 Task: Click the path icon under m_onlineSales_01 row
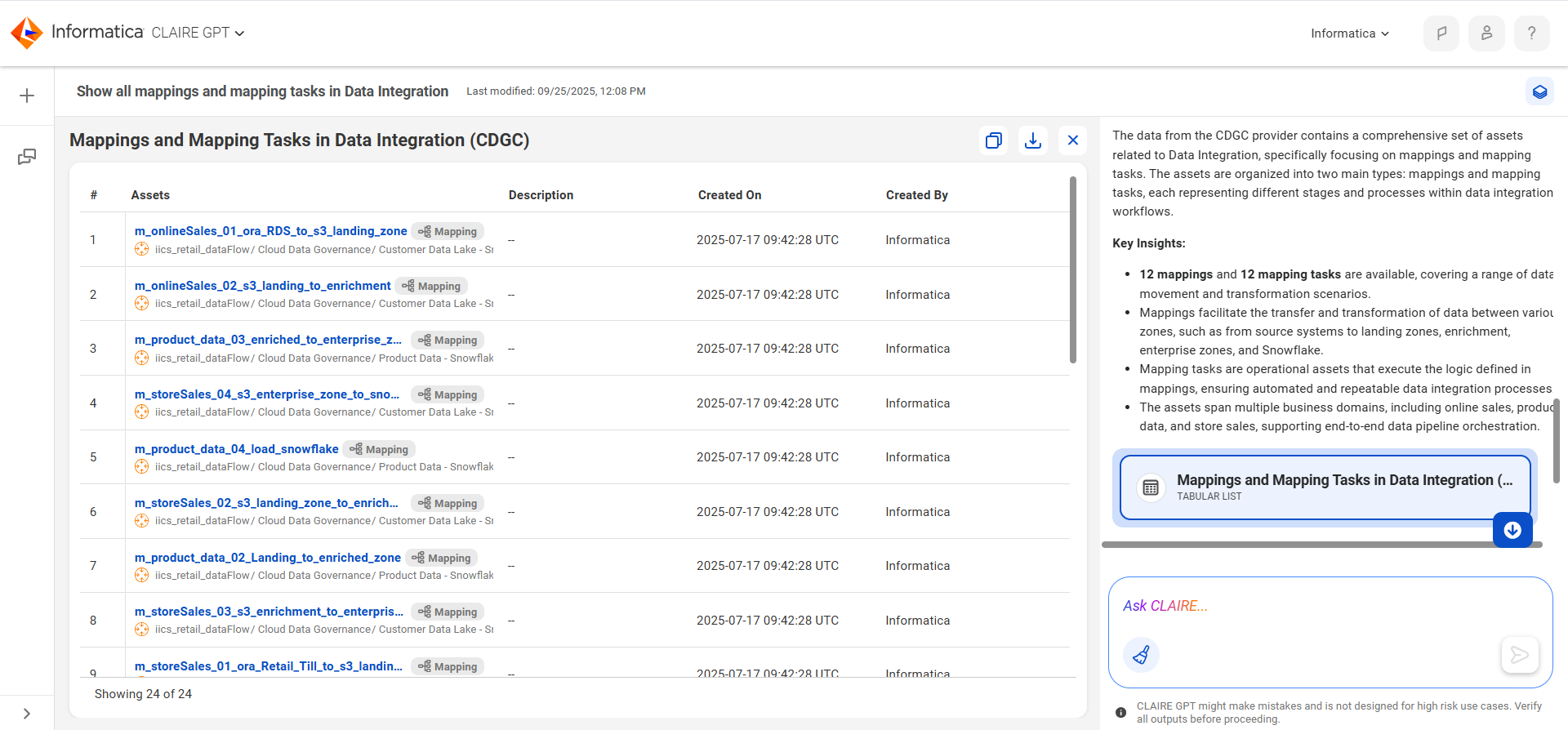pyautogui.click(x=141, y=250)
